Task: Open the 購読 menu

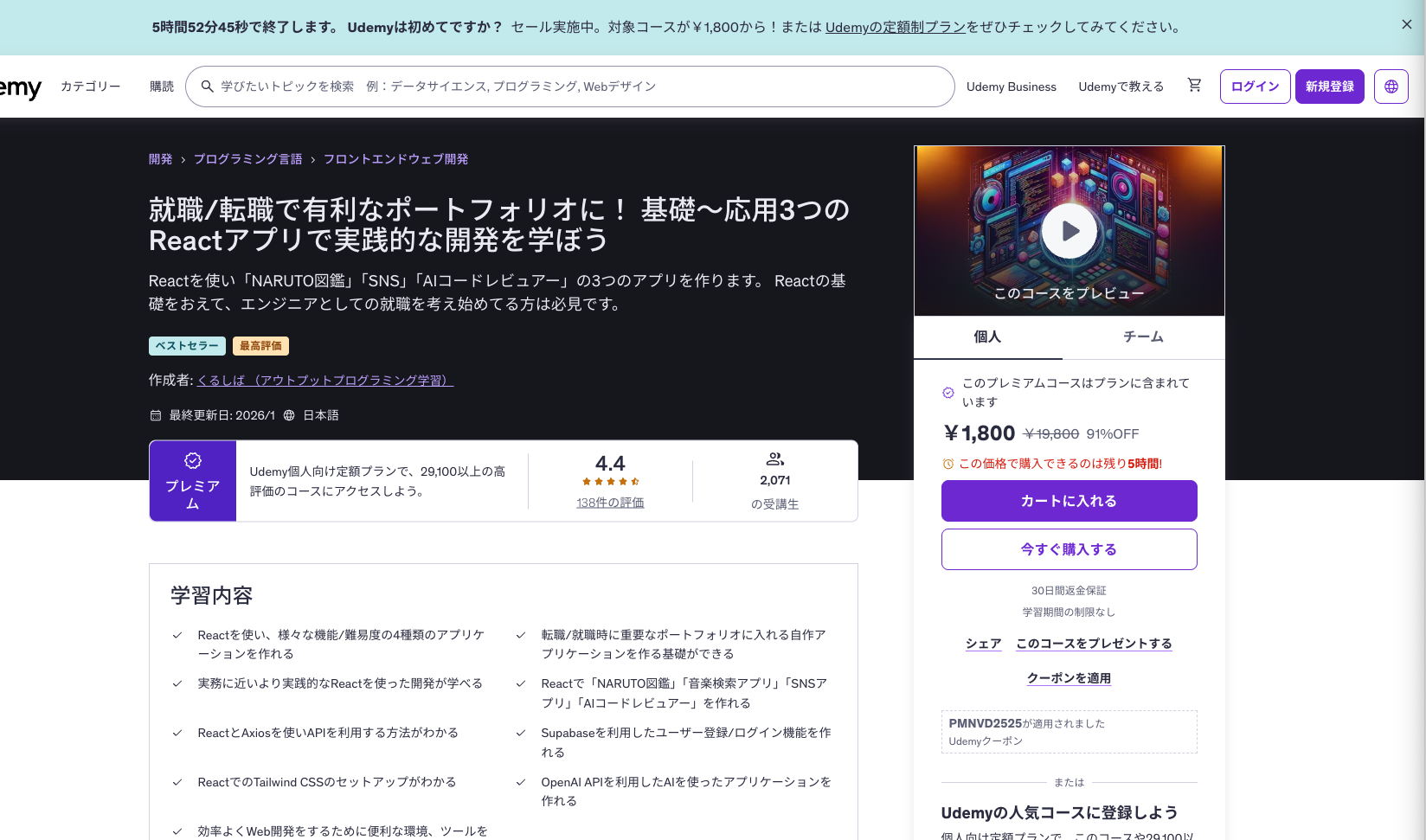Action: 161,87
